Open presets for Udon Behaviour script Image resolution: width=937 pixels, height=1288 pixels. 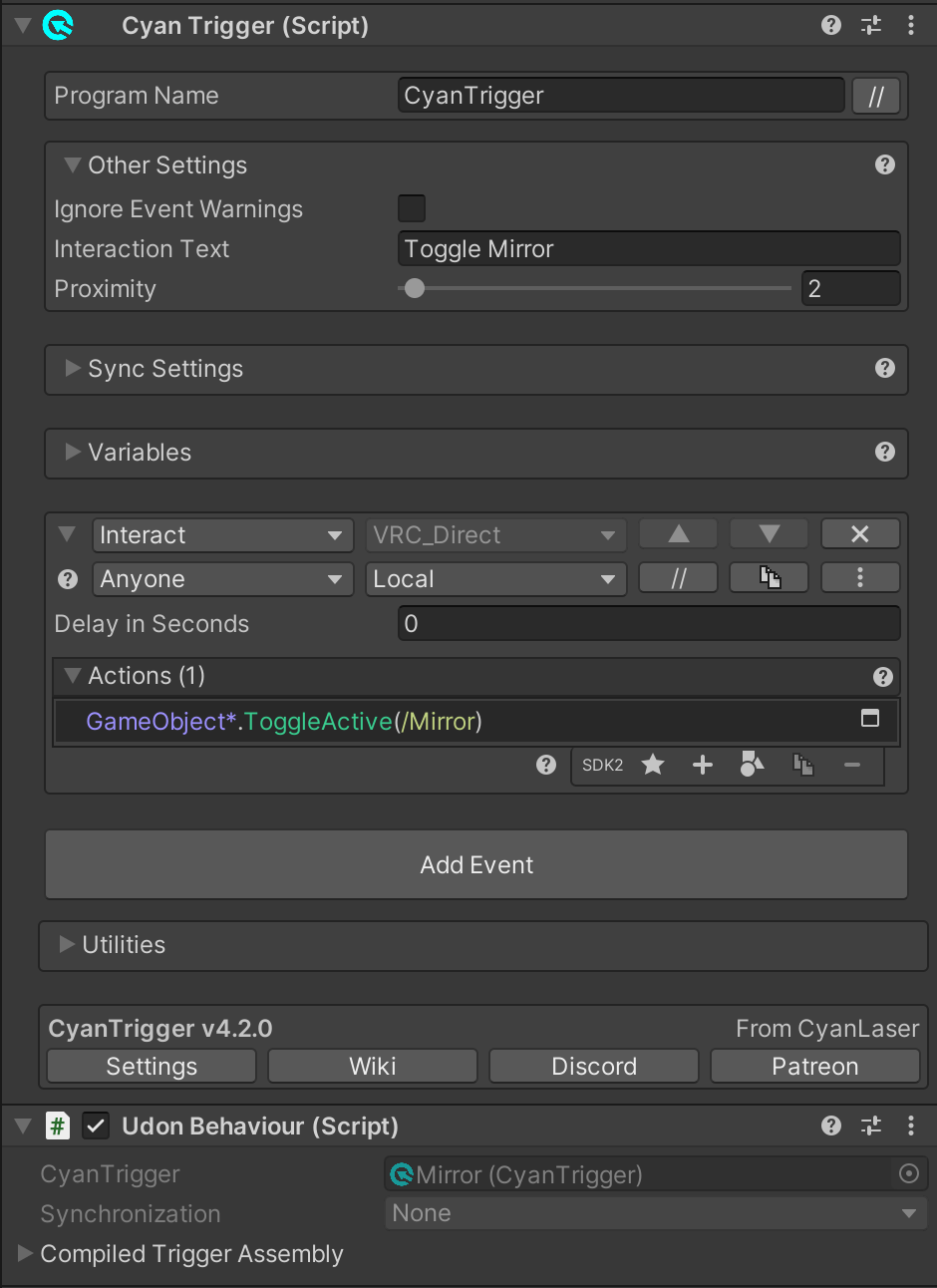871,1126
